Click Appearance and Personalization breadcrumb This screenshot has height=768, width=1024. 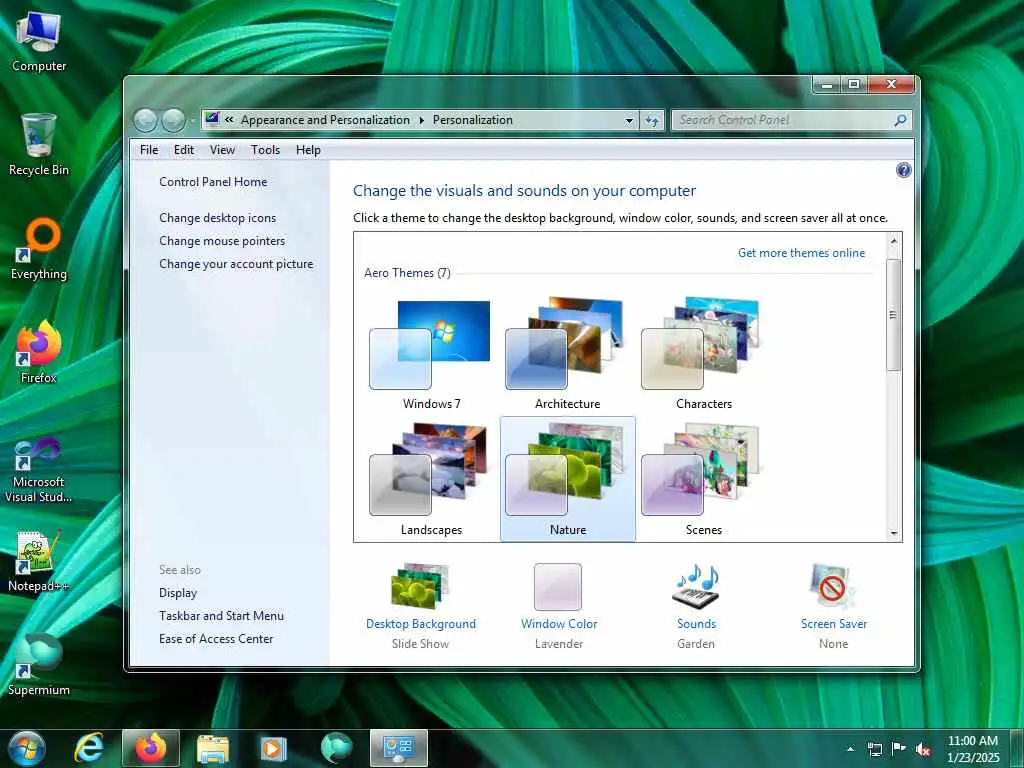325,120
